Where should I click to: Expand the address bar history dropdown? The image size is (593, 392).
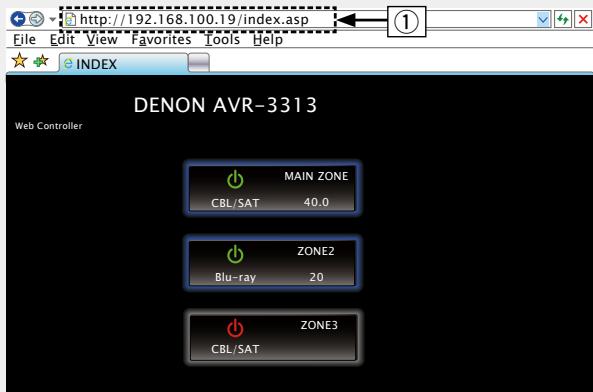click(543, 19)
